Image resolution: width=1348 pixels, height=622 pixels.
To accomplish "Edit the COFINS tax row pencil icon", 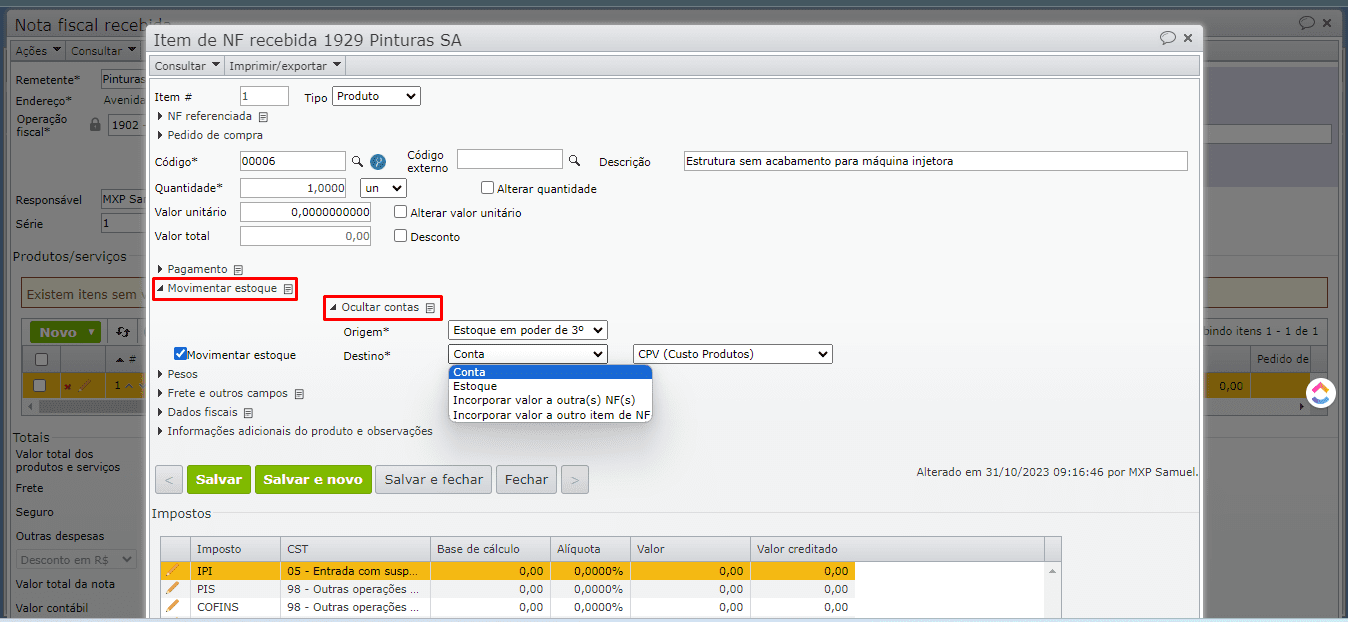I will pyautogui.click(x=173, y=606).
